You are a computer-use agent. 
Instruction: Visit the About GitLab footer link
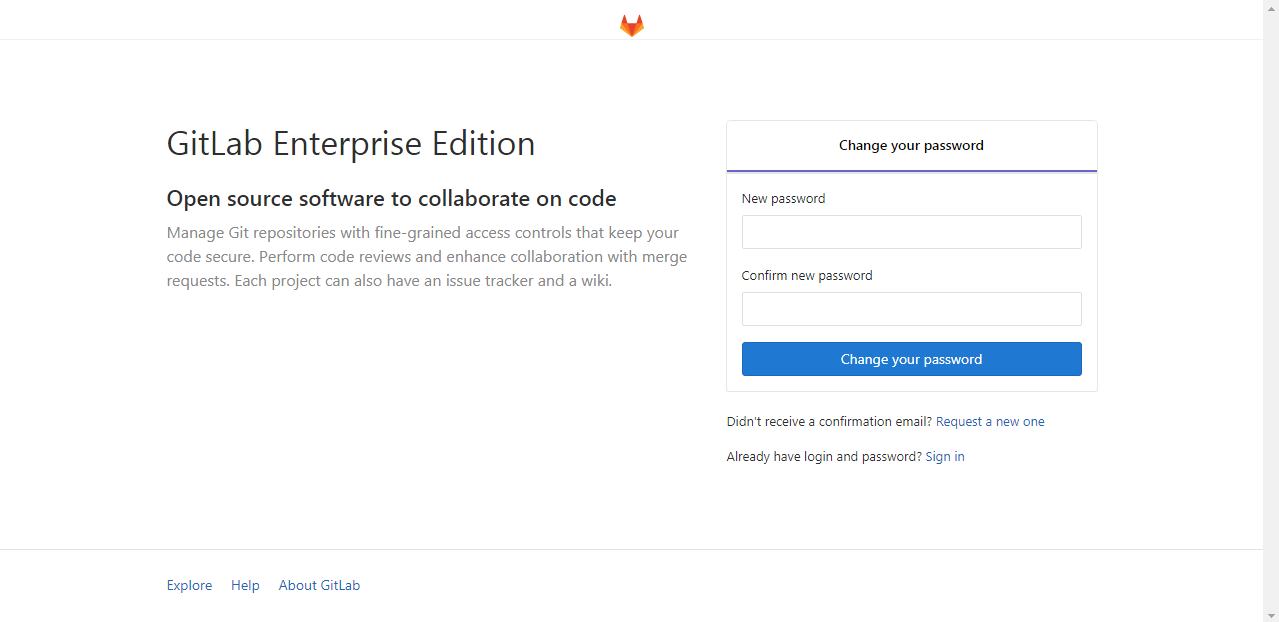pyautogui.click(x=319, y=586)
